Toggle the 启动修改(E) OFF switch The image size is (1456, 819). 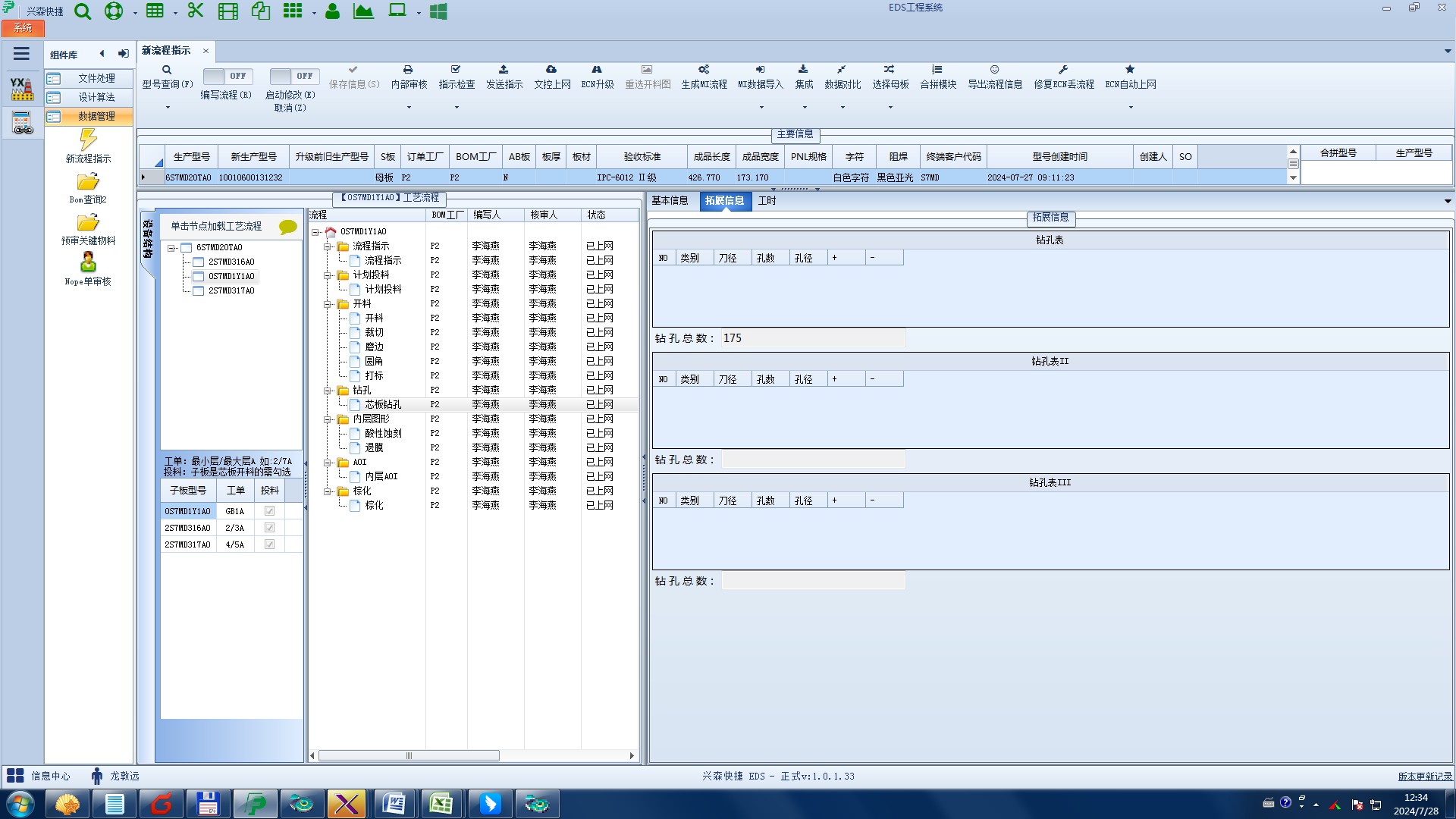(294, 76)
